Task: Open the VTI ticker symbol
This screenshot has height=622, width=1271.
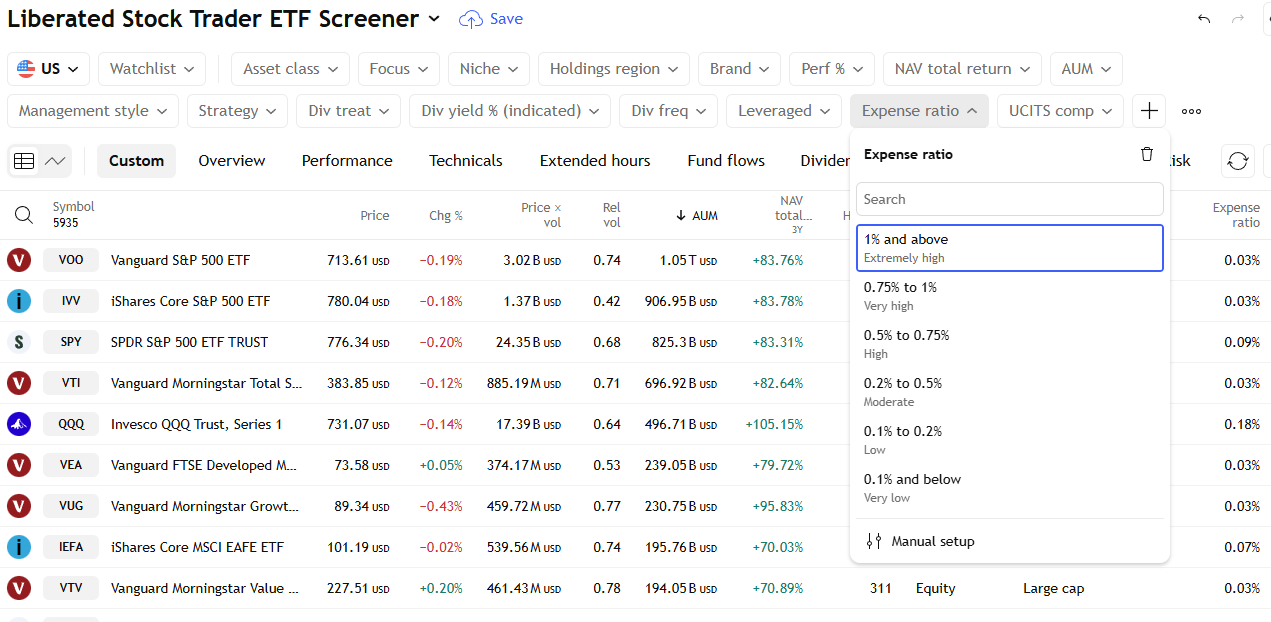Action: click(71, 383)
